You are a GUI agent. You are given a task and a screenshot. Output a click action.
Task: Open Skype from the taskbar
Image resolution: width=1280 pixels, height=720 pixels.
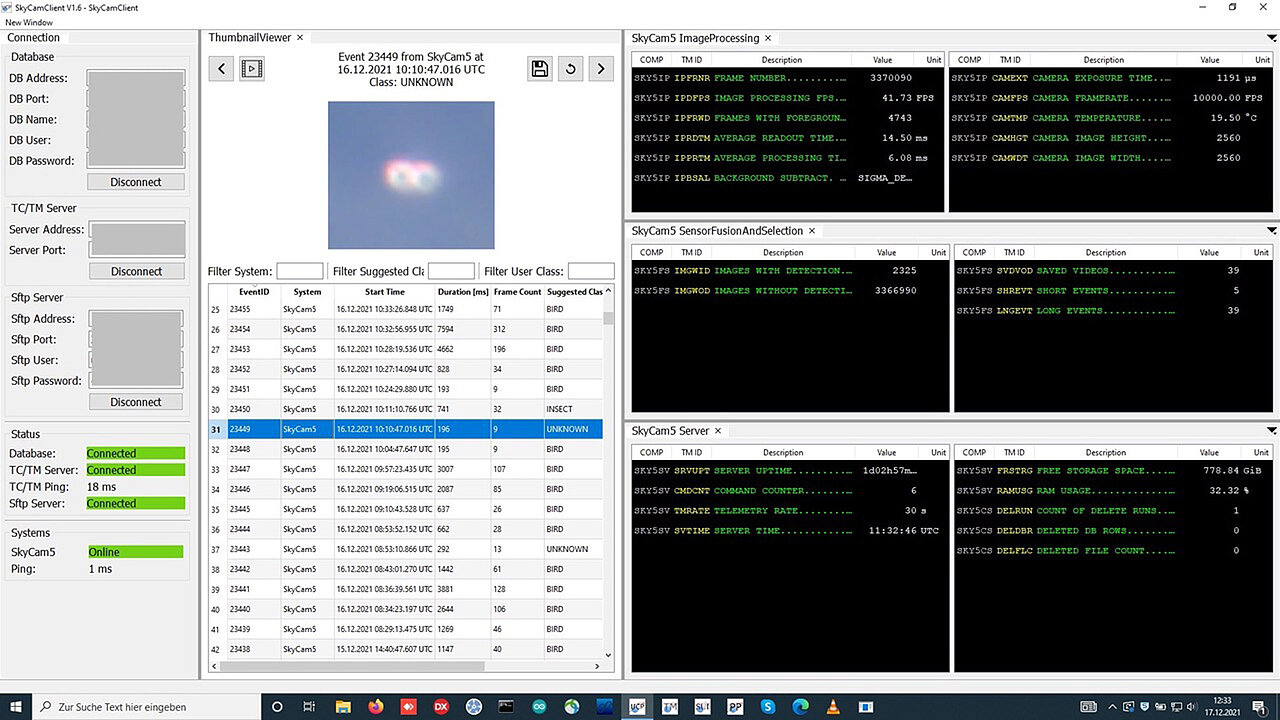coord(768,707)
